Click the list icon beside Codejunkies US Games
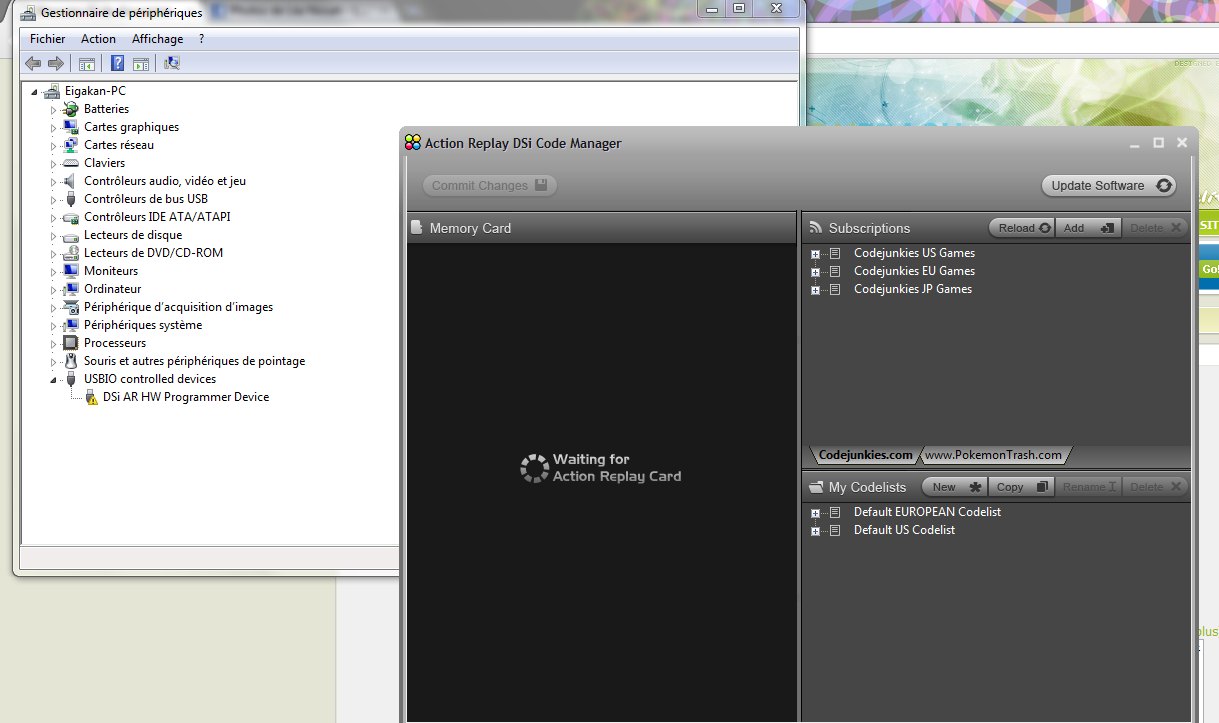The image size is (1219, 723). [835, 253]
